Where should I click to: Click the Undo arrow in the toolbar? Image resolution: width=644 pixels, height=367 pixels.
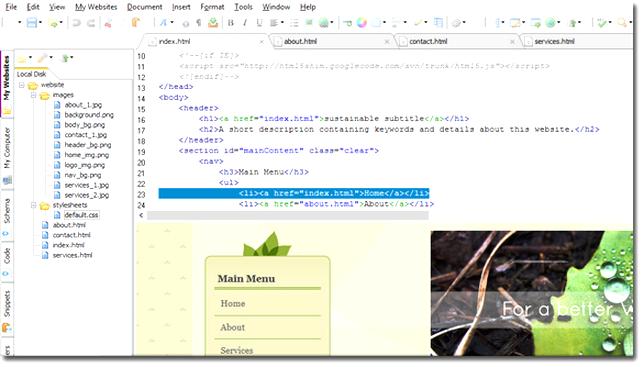click(76, 23)
